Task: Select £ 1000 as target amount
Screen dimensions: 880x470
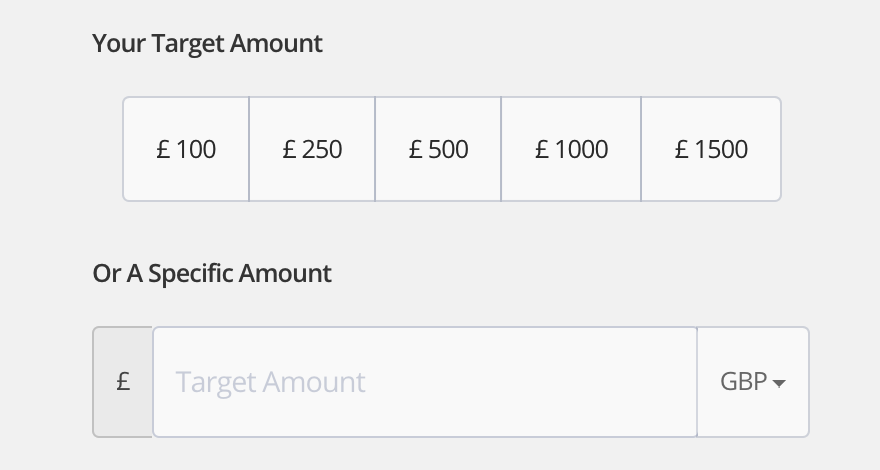Action: (571, 150)
